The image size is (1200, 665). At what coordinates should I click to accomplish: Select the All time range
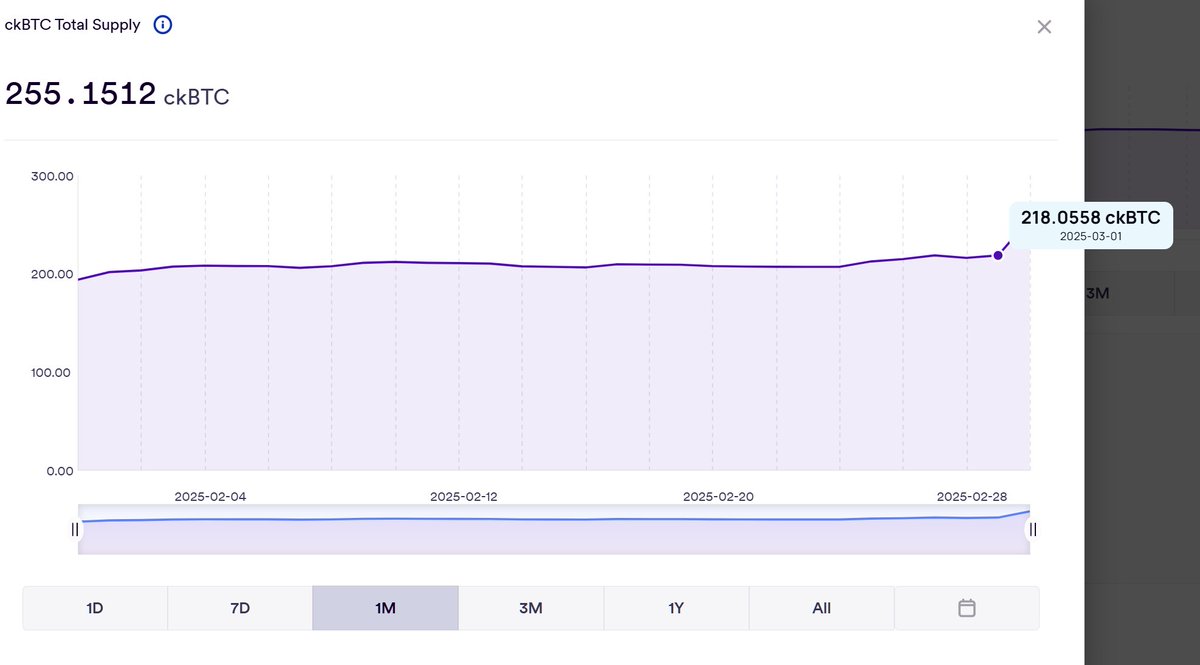click(821, 607)
